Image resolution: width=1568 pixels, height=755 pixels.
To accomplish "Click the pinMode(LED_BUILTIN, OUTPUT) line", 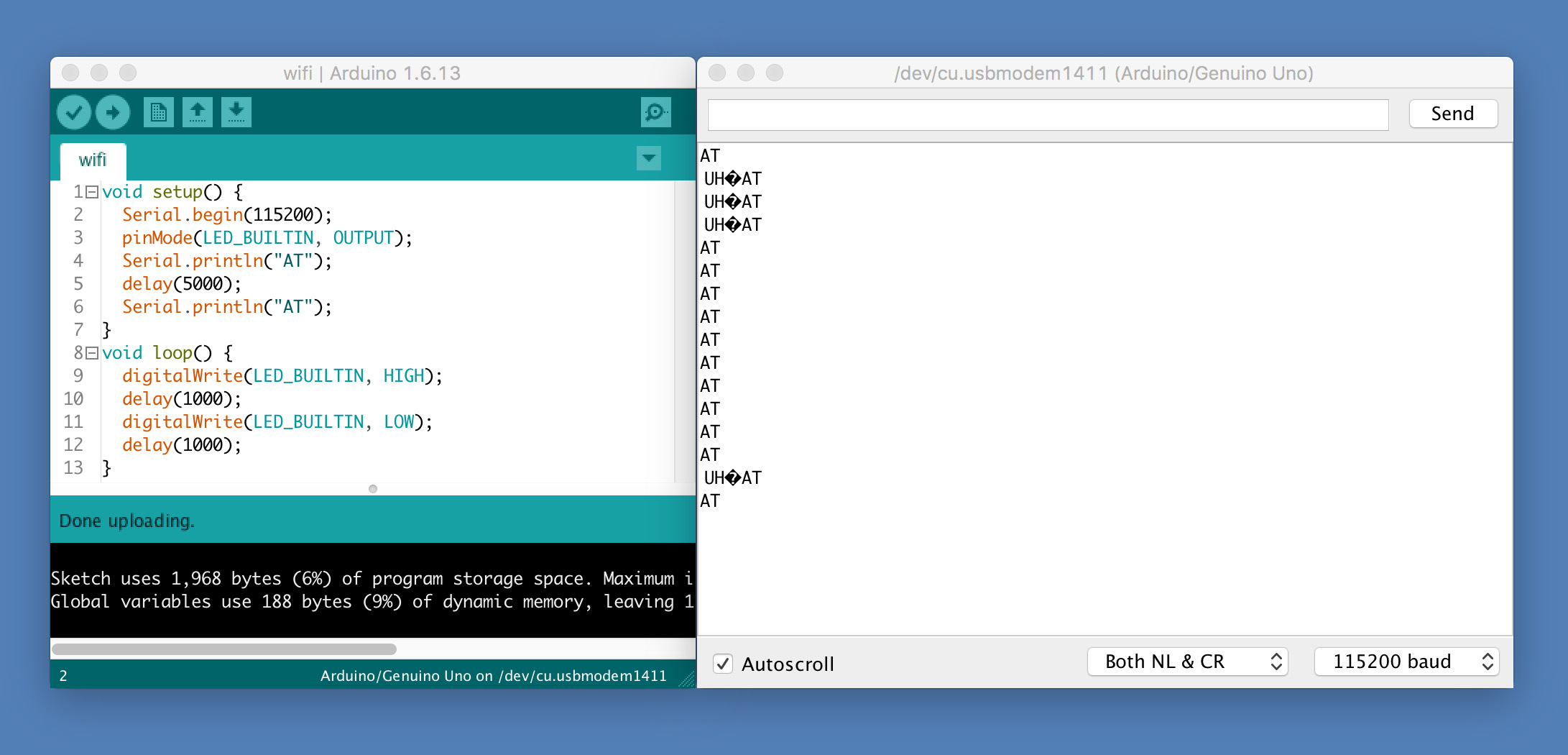I will pyautogui.click(x=267, y=238).
